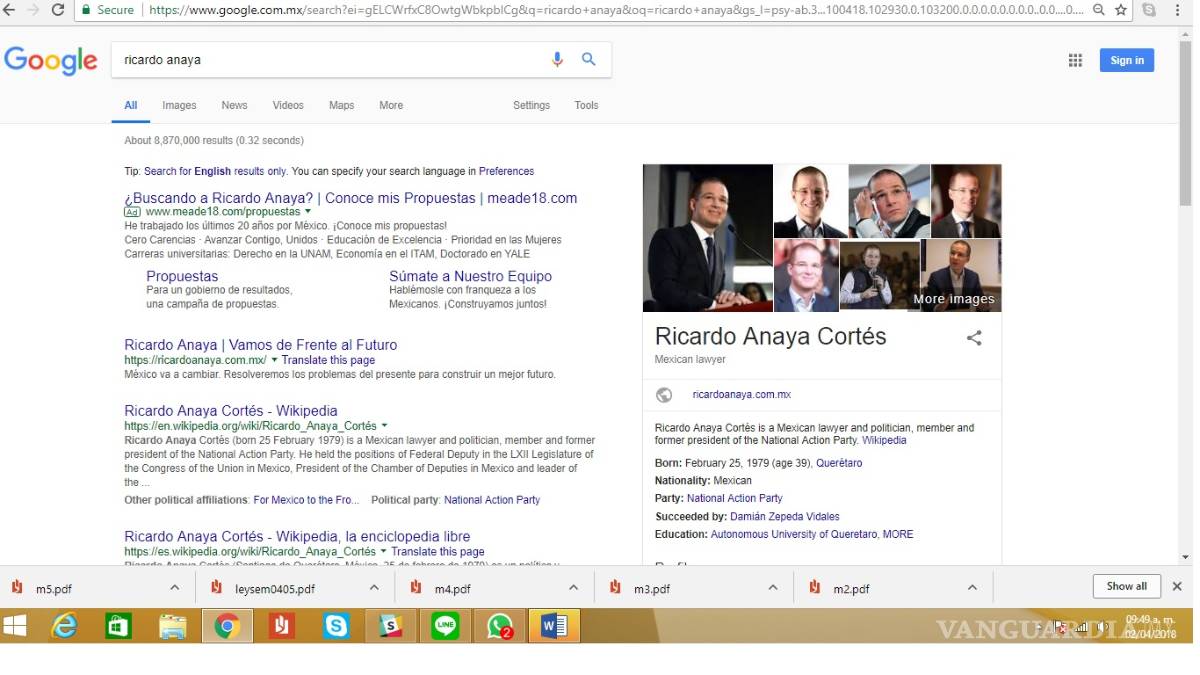Open Skype from the taskbar
This screenshot has width=1200, height=675.
point(336,626)
